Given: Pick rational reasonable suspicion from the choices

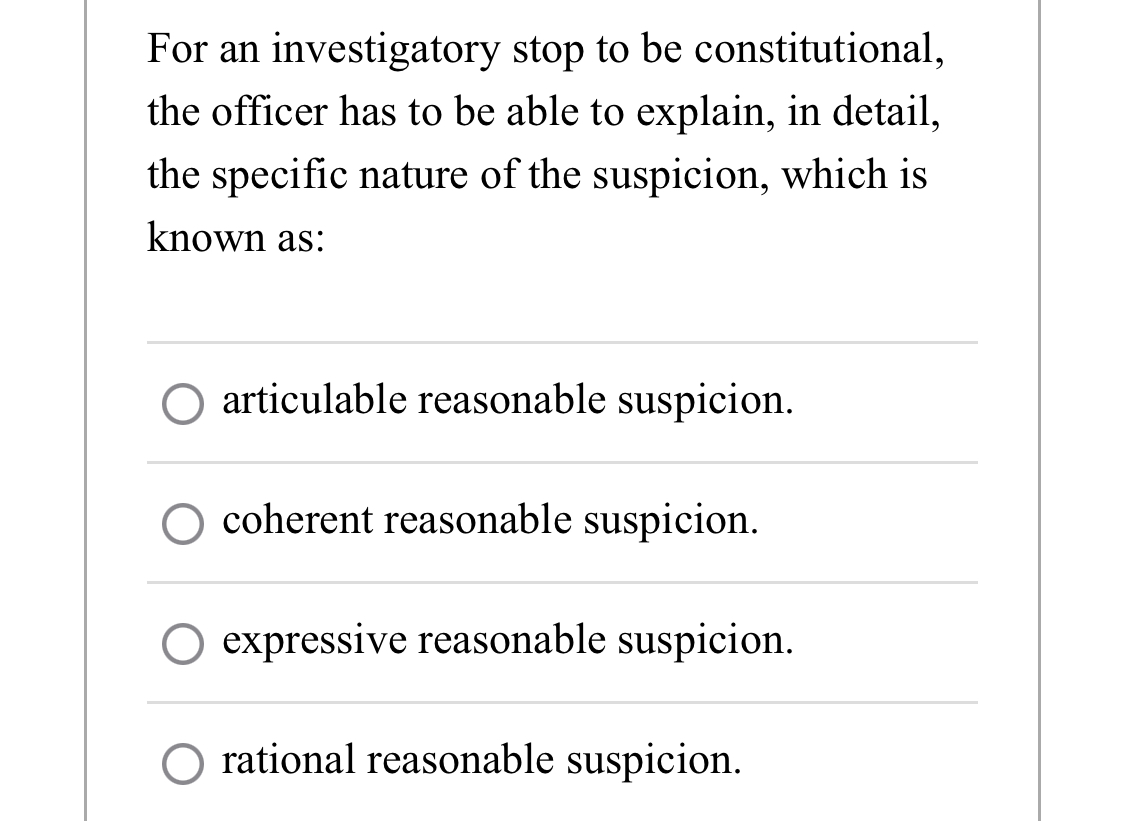Looking at the screenshot, I should click(x=182, y=762).
